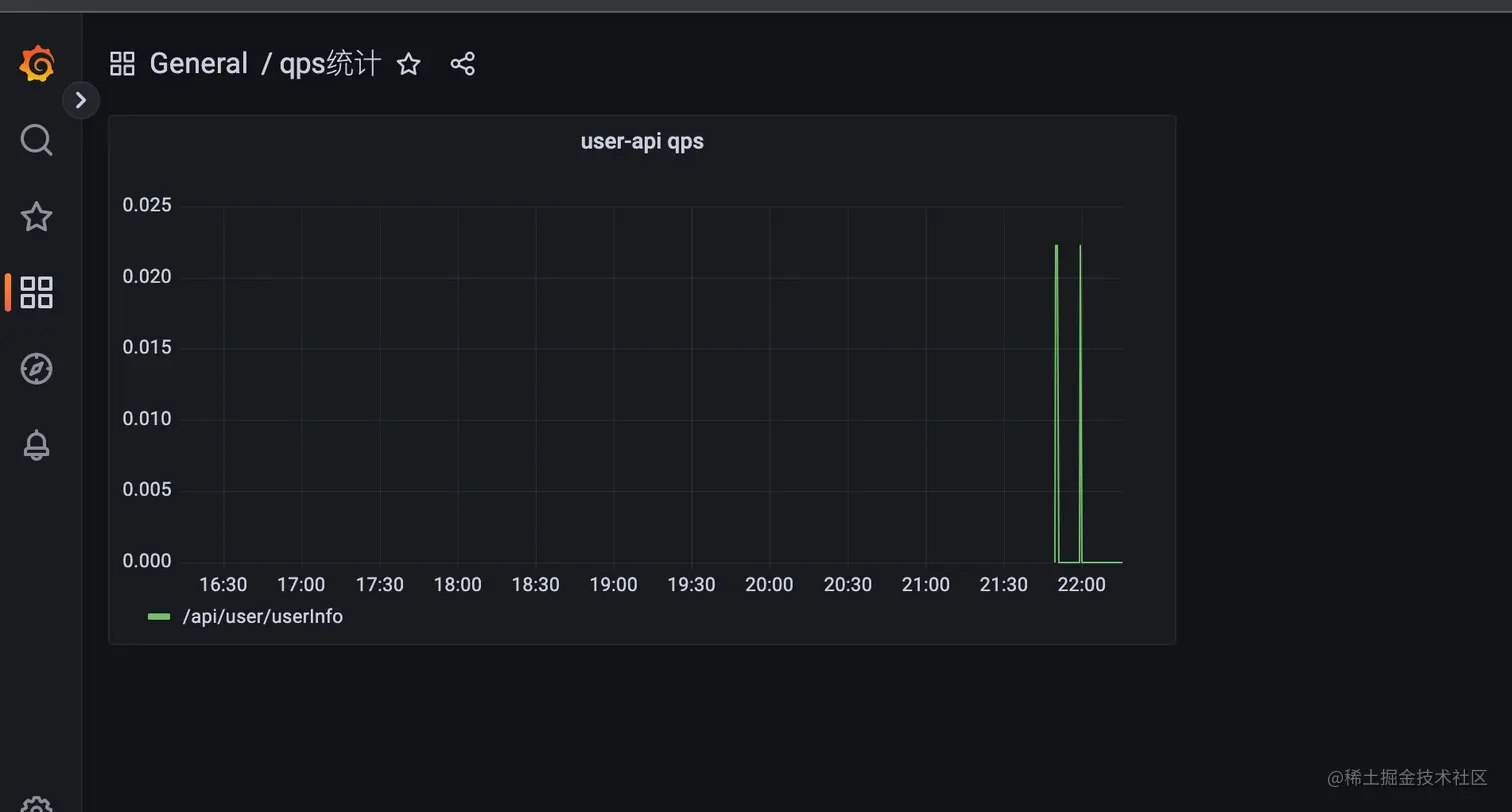Viewport: 1512px width, 812px height.
Task: Toggle the /api/user/userInfo legend series
Action: coord(262,617)
